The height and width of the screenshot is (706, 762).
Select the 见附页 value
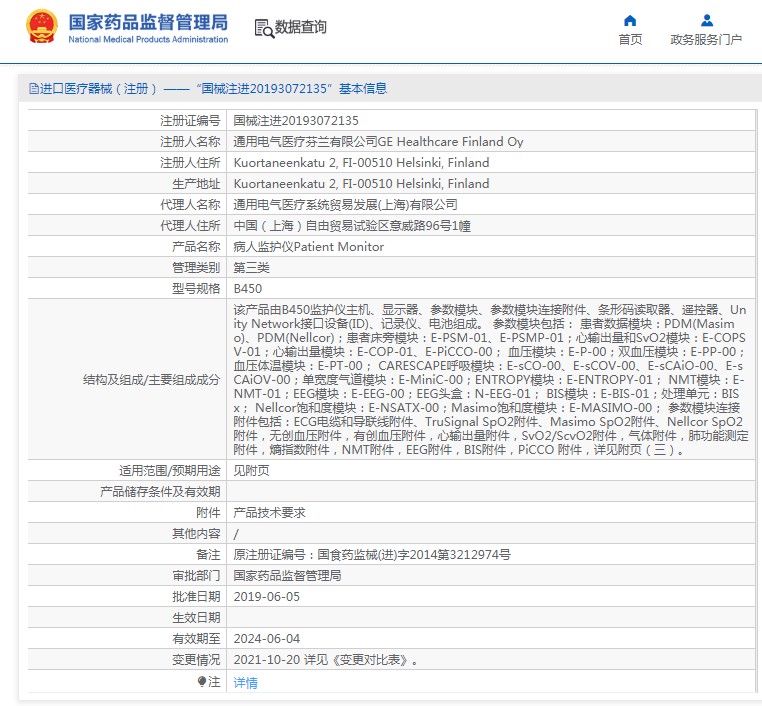(x=251, y=470)
